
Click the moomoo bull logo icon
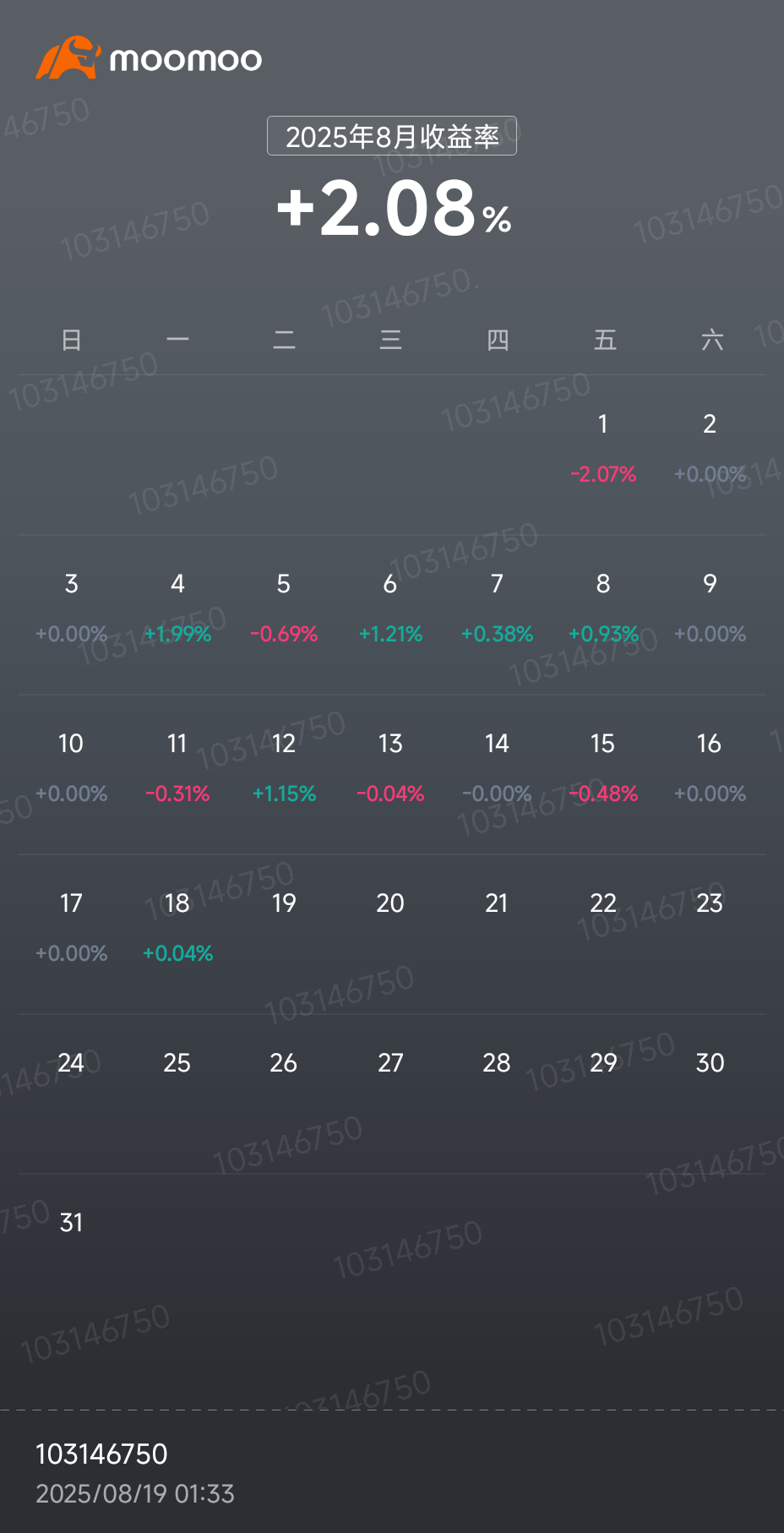[68, 57]
